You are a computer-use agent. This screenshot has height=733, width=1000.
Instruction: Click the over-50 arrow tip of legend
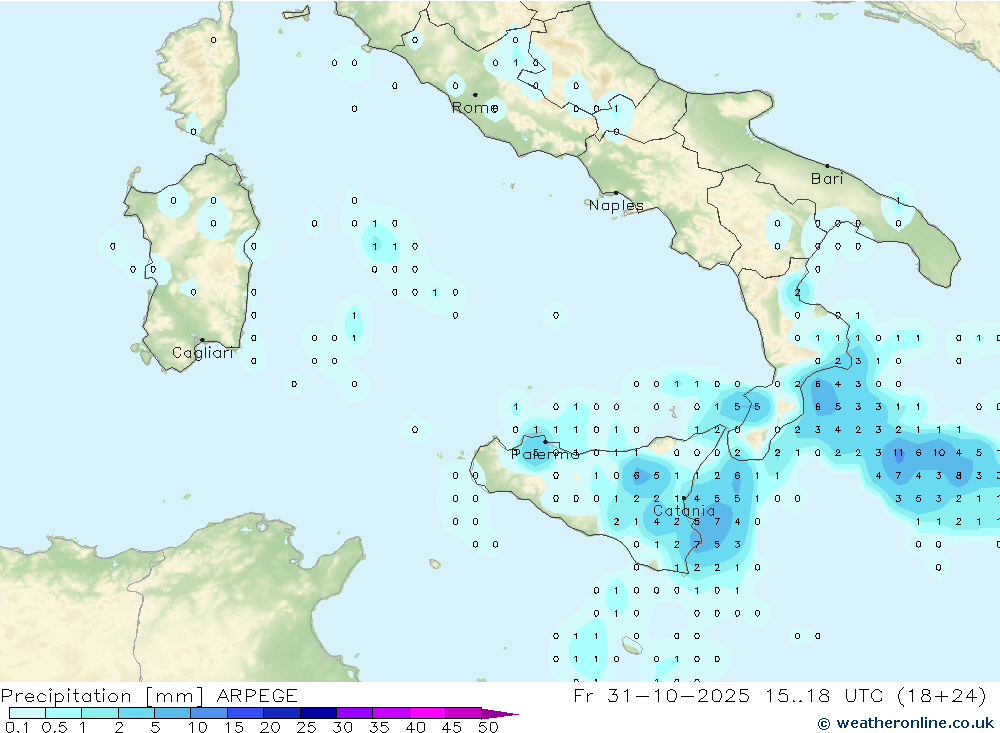[x=501, y=714]
